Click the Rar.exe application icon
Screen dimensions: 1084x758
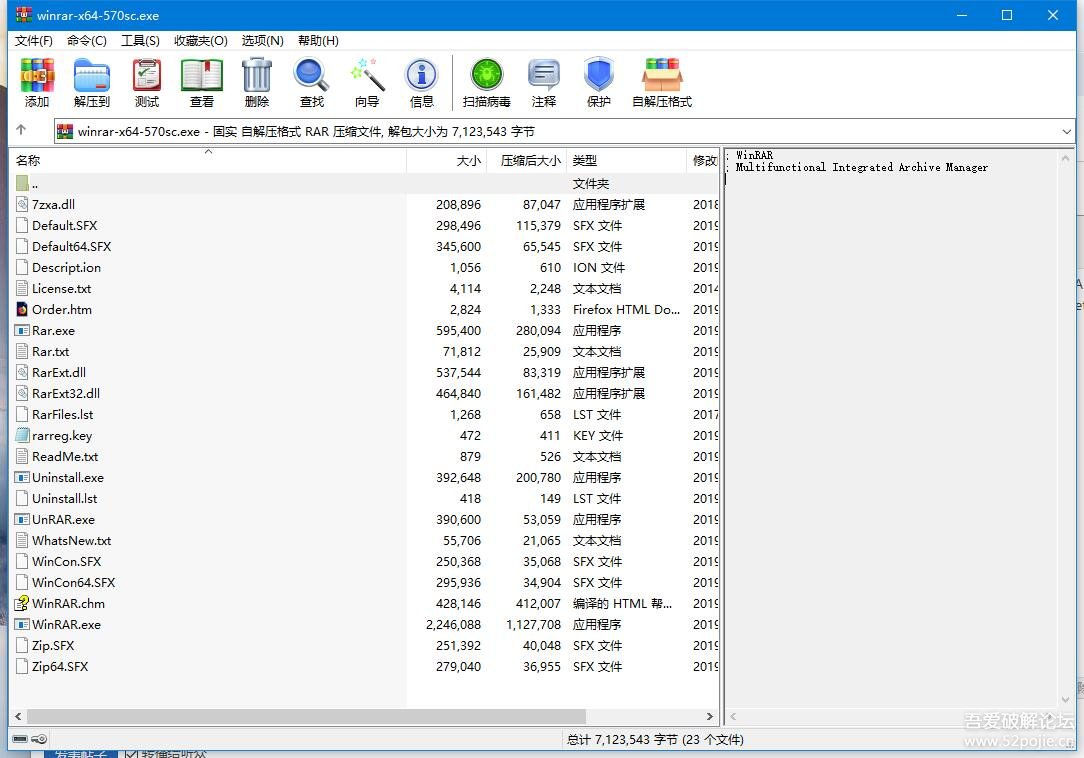[22, 331]
